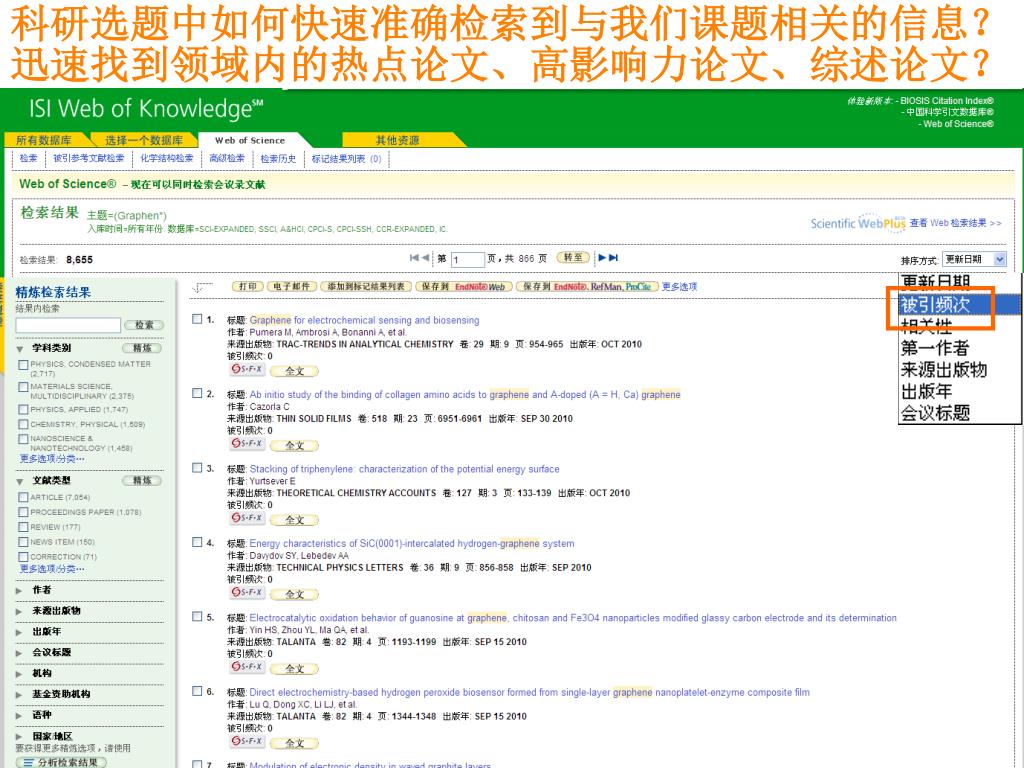1024x768 pixels.
Task: Switch to the 选择一个数据库 tab
Action: point(144,140)
